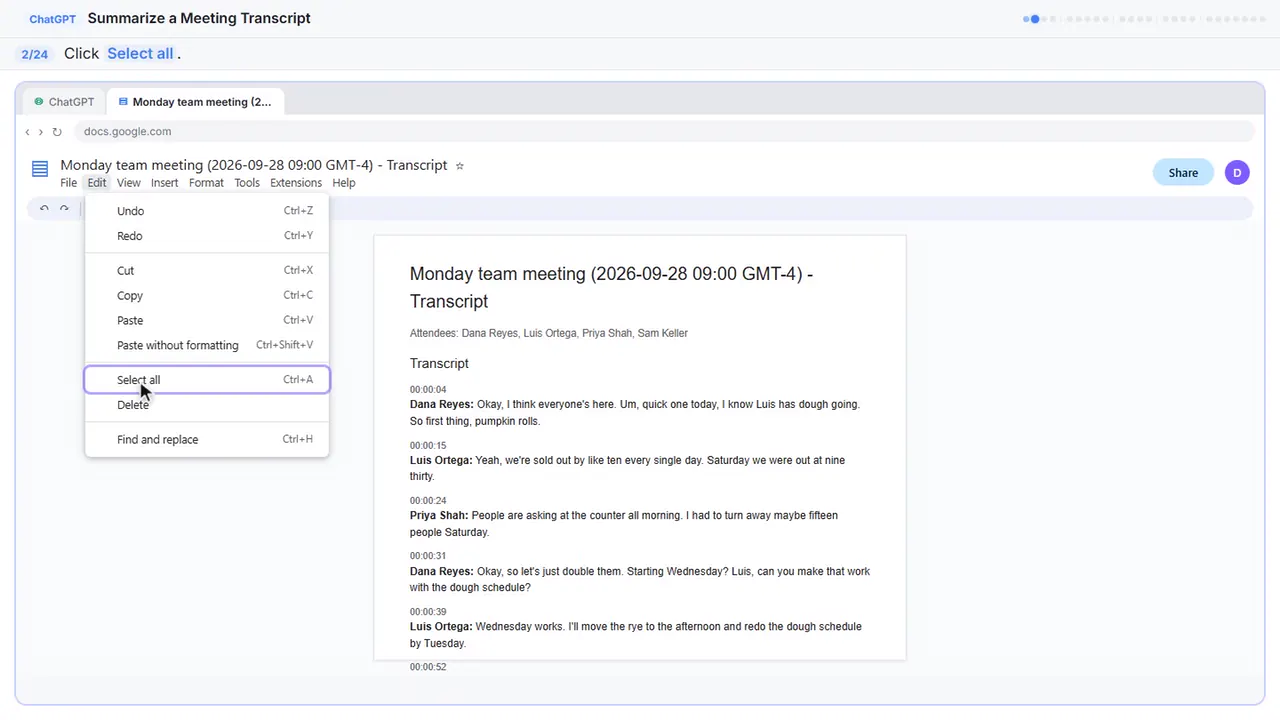Choose Copy from the Edit menu
1280x720 pixels.
click(x=207, y=295)
